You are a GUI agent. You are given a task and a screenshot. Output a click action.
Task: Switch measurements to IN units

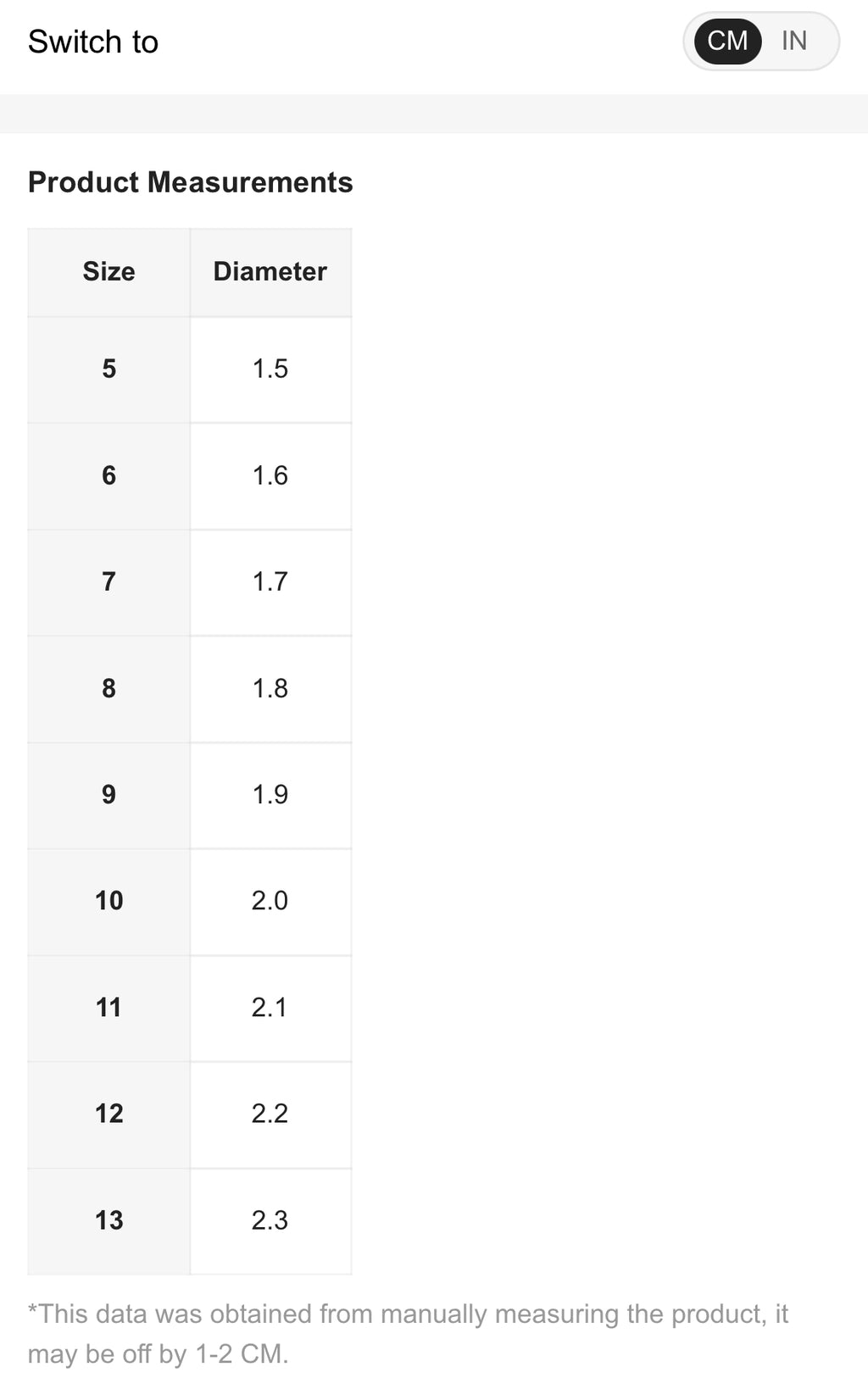pyautogui.click(x=794, y=41)
